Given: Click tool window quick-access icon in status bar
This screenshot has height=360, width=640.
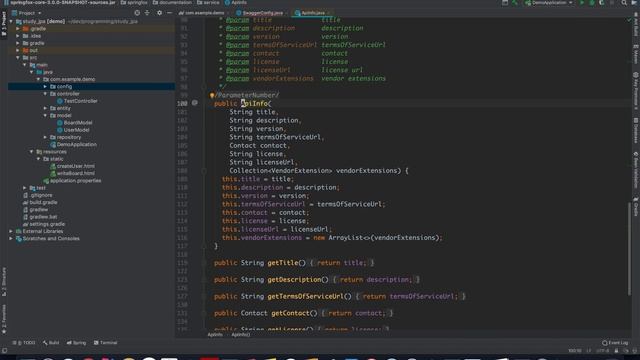Looking at the screenshot, I should click(4, 351).
